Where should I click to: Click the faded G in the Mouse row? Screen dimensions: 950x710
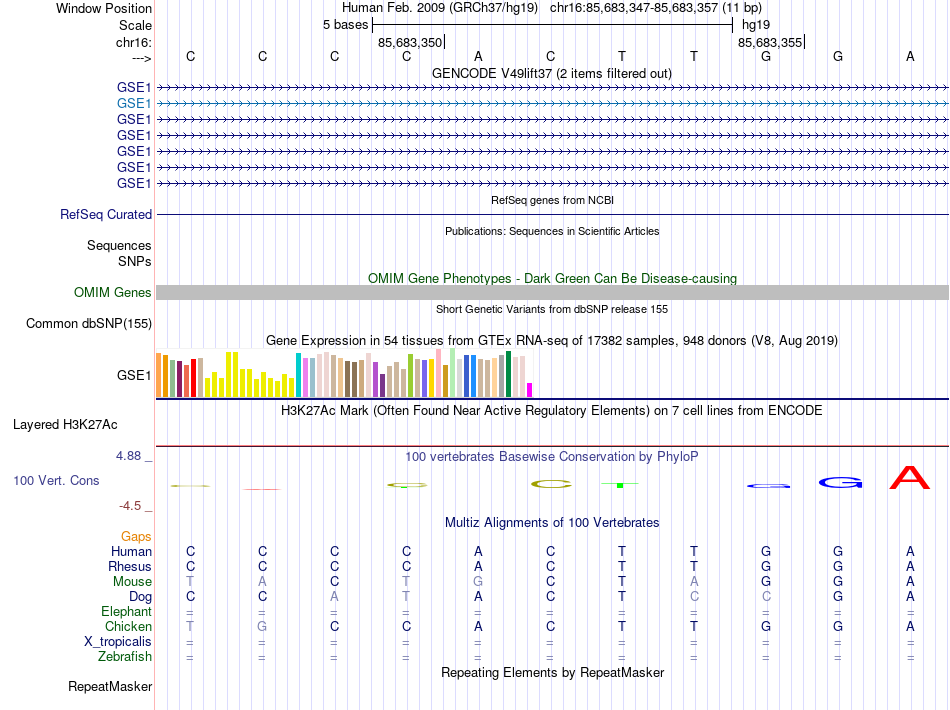(x=478, y=582)
